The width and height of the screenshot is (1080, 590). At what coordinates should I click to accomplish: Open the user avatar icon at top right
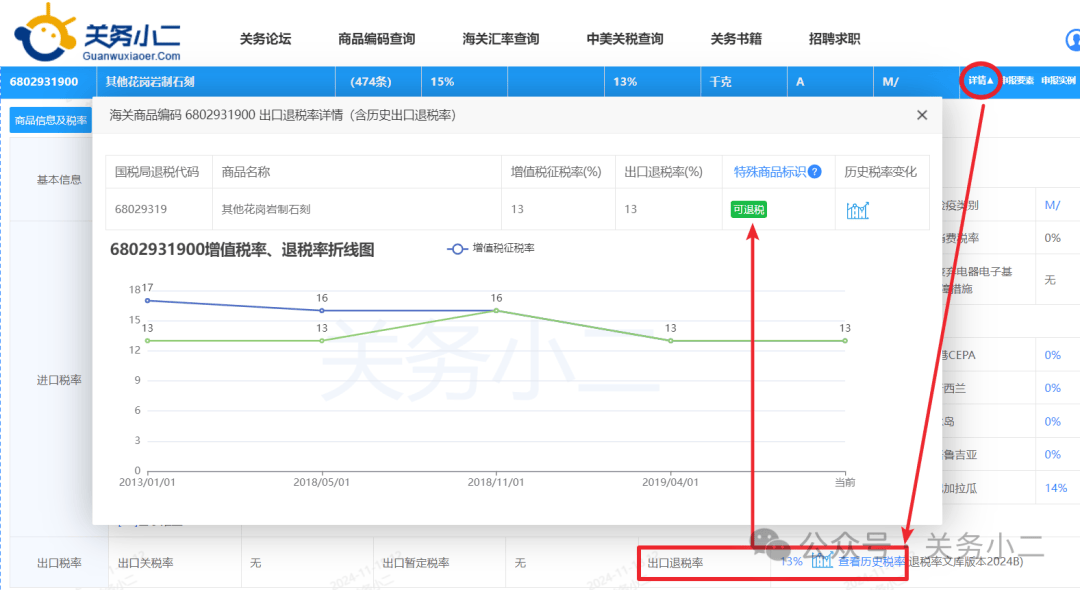click(1072, 40)
